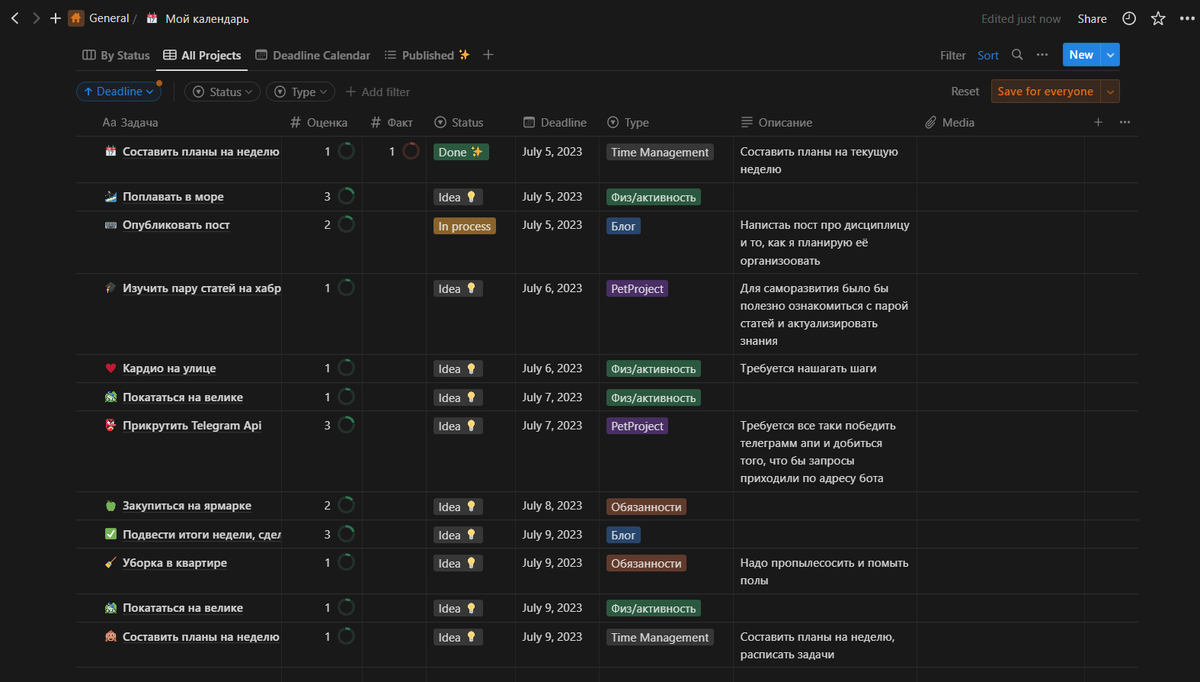Click the In process status tag
Viewport: 1200px width, 682px height.
coord(465,226)
